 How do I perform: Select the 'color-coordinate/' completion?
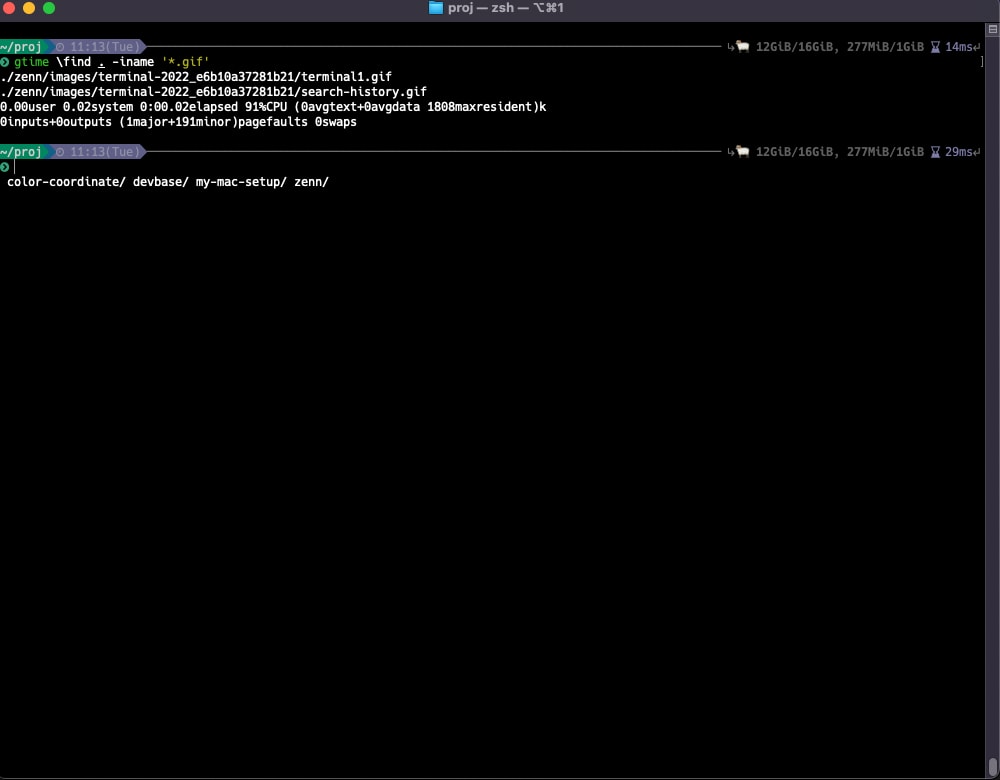pyautogui.click(x=66, y=182)
